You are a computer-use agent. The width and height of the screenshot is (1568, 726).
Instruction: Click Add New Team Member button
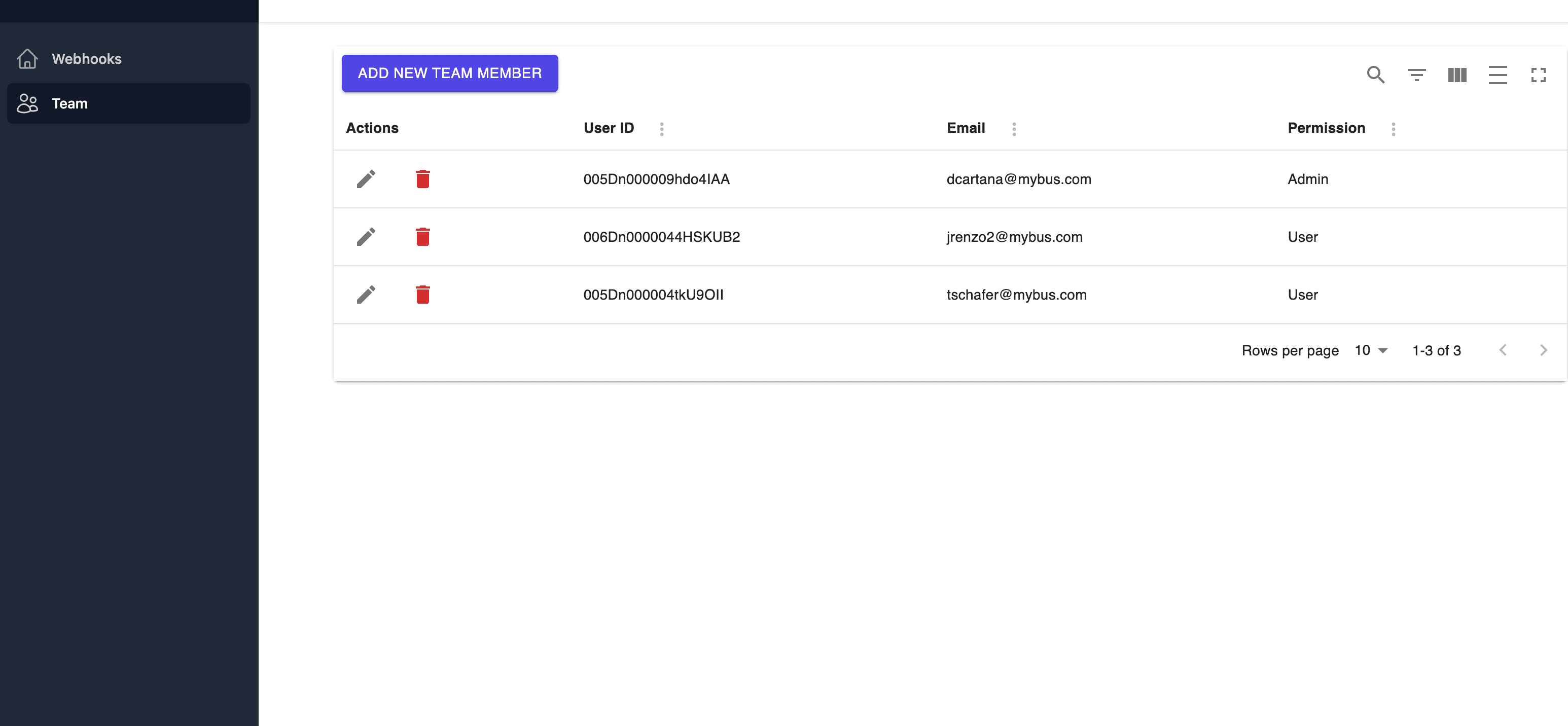(449, 73)
